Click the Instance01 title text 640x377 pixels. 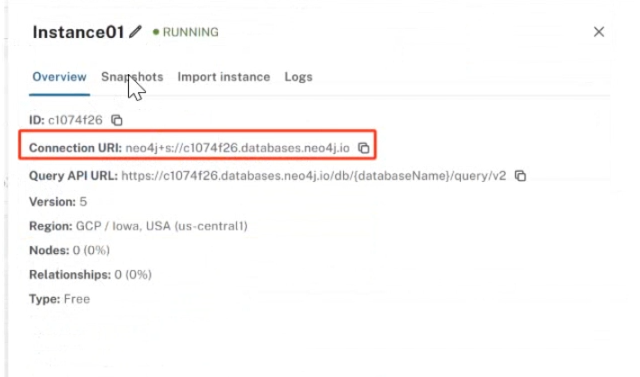pyautogui.click(x=78, y=32)
